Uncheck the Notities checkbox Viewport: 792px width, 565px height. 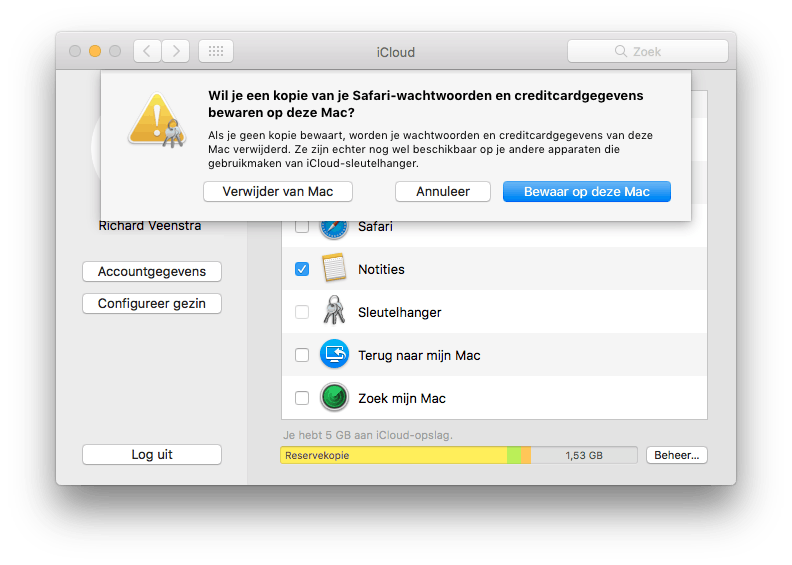tap(302, 269)
